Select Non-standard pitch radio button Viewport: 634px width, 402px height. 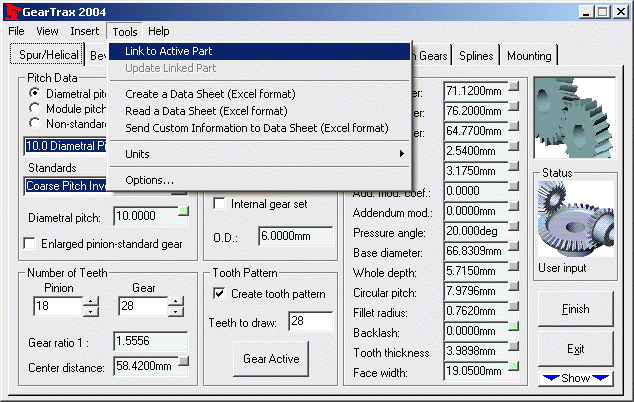point(35,123)
